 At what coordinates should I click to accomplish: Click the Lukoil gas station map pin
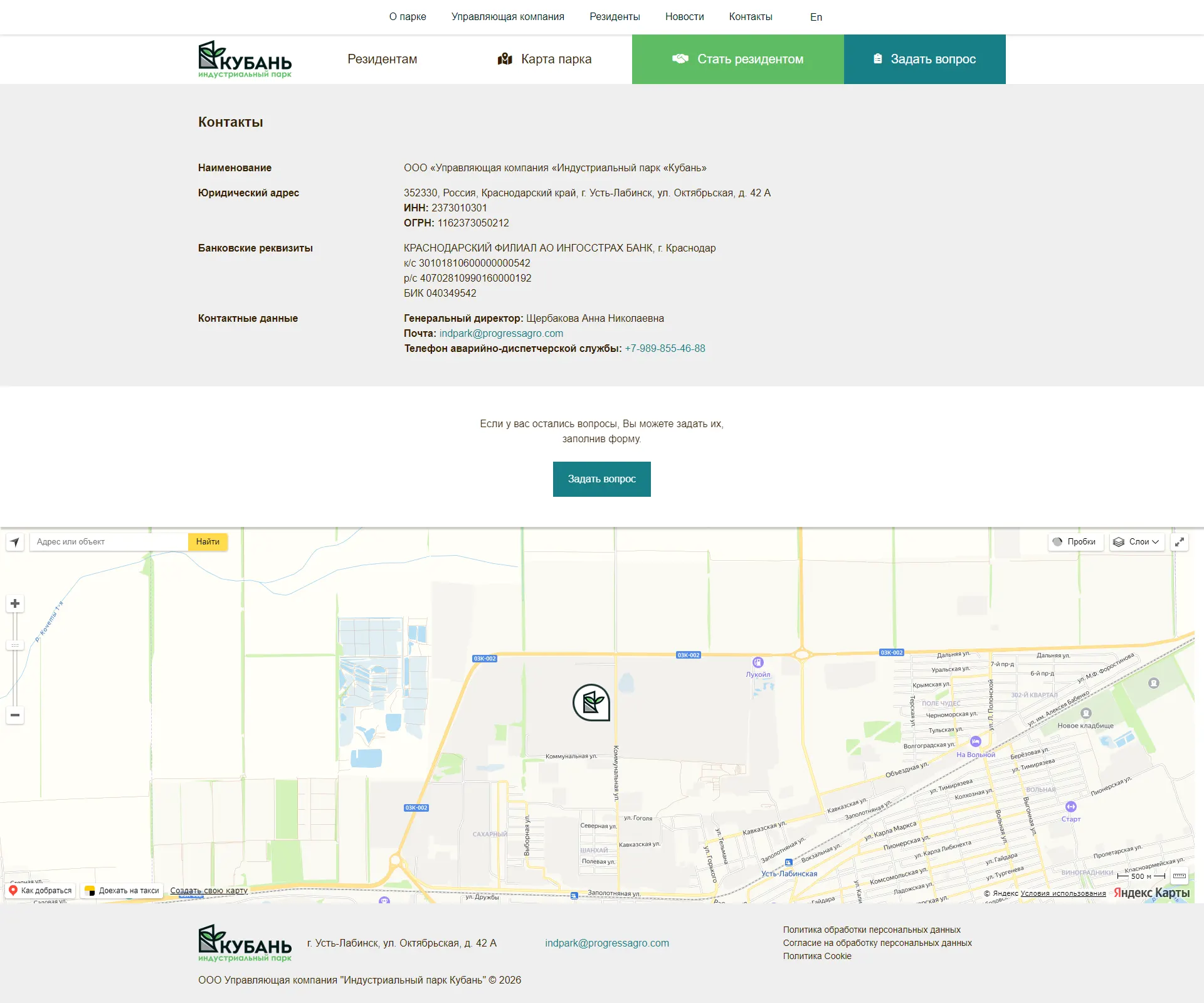click(x=758, y=662)
